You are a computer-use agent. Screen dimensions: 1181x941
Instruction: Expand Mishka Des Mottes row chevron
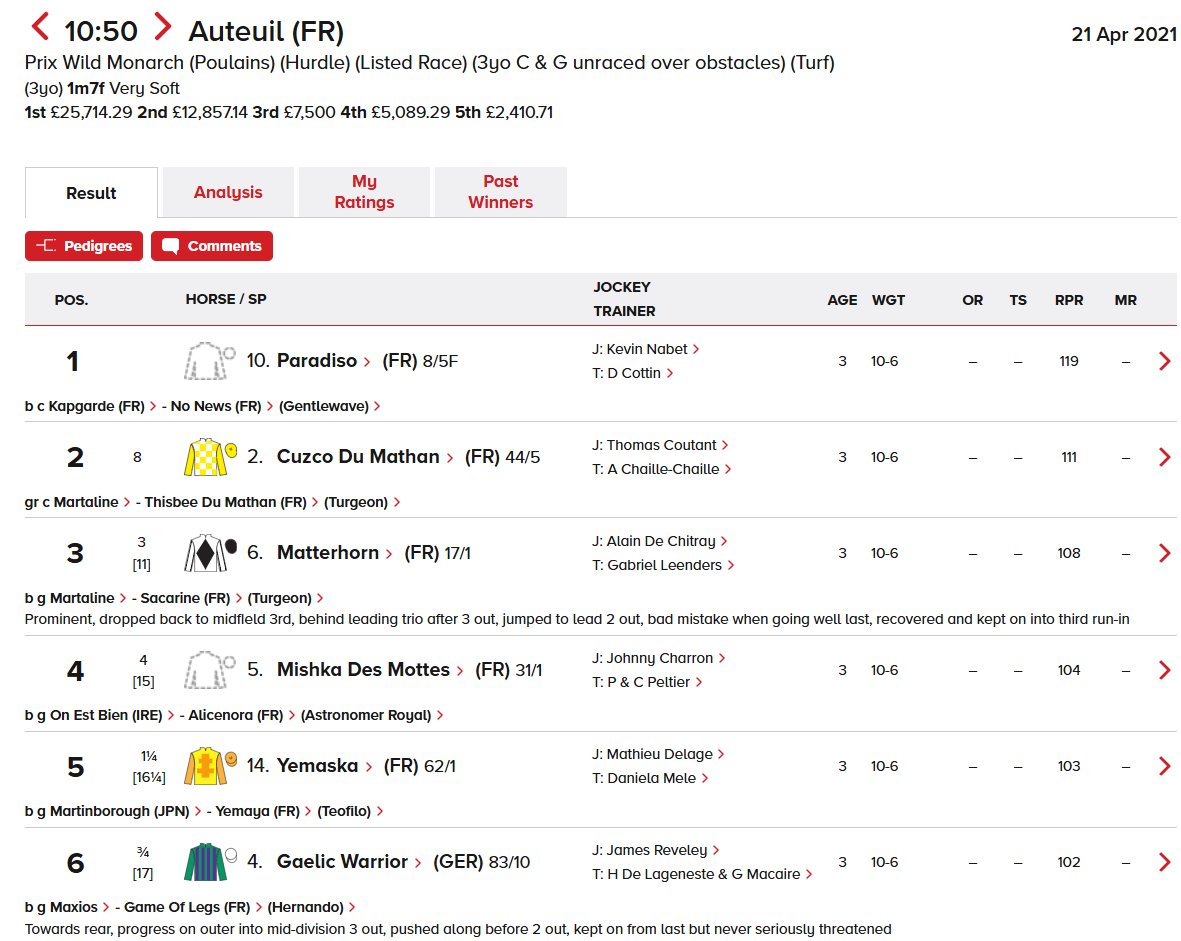[1164, 670]
